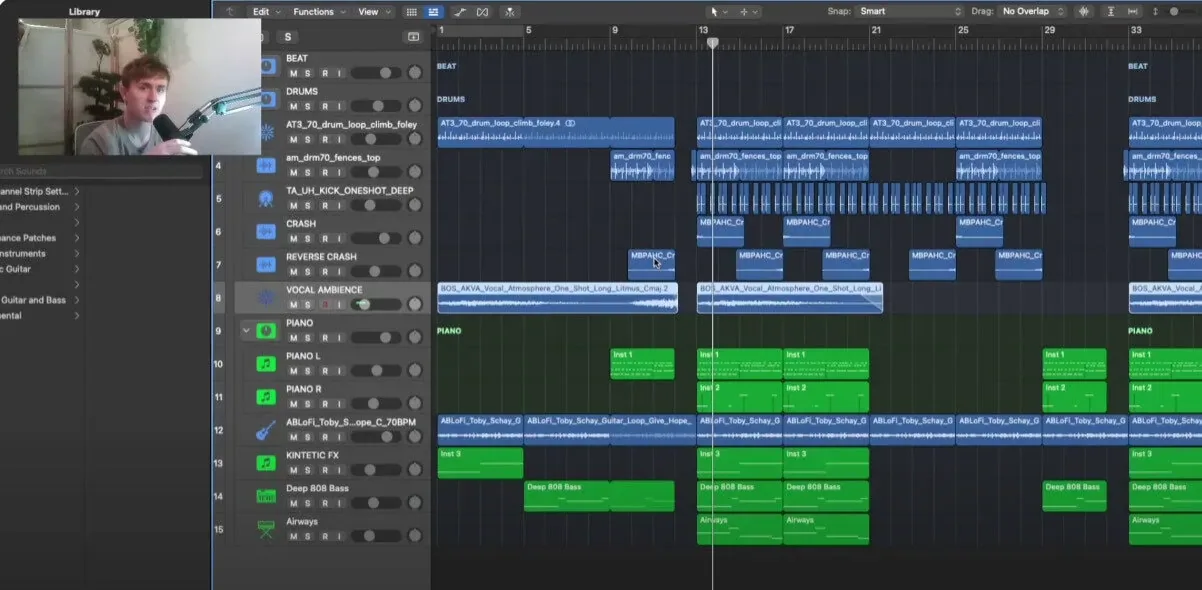Click the AT3_70_drum_loop_climb_foley track icon
Viewport: 1202px width, 590px height.
click(x=266, y=132)
